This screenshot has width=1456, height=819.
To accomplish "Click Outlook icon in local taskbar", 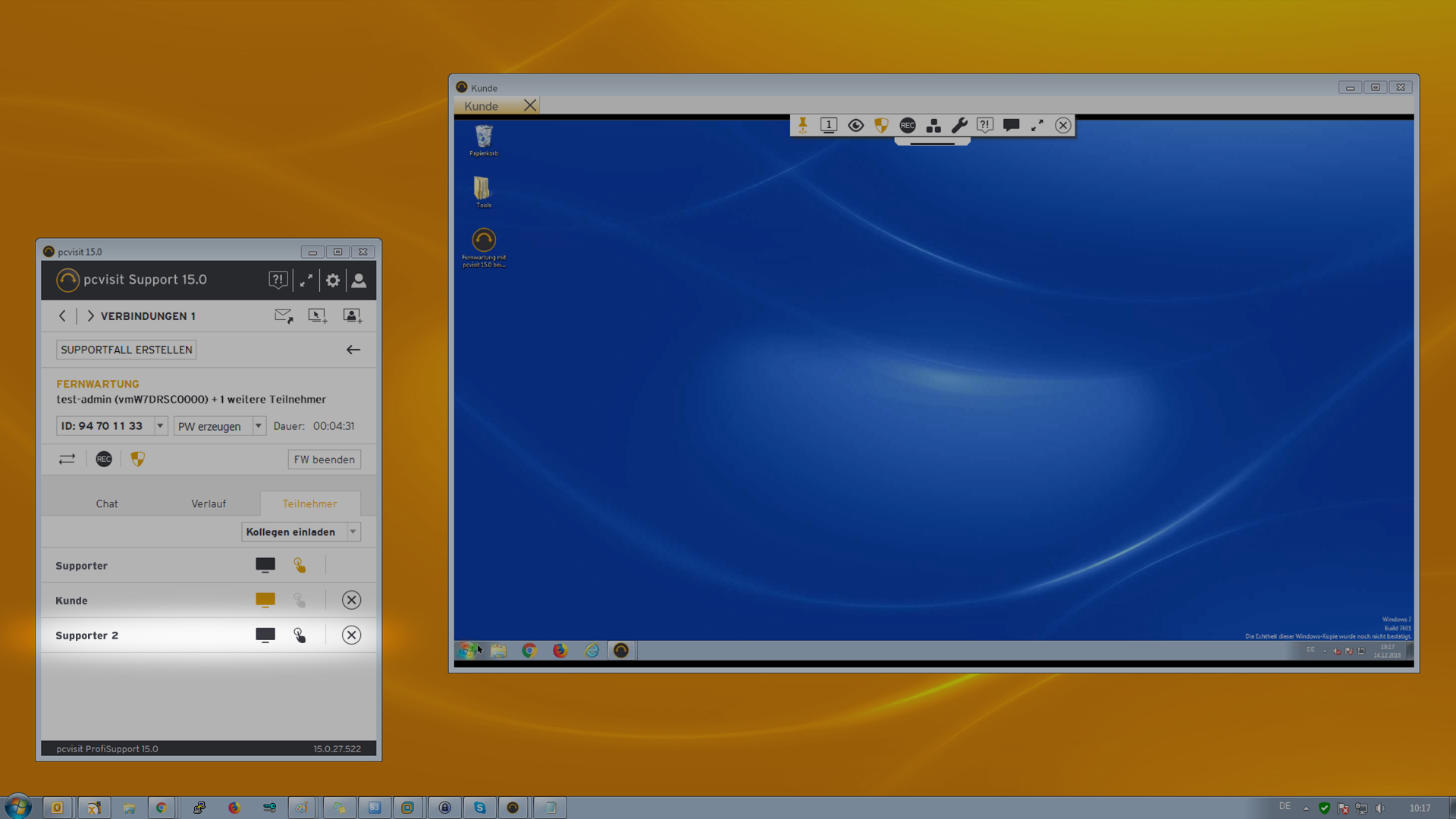I will pos(57,808).
